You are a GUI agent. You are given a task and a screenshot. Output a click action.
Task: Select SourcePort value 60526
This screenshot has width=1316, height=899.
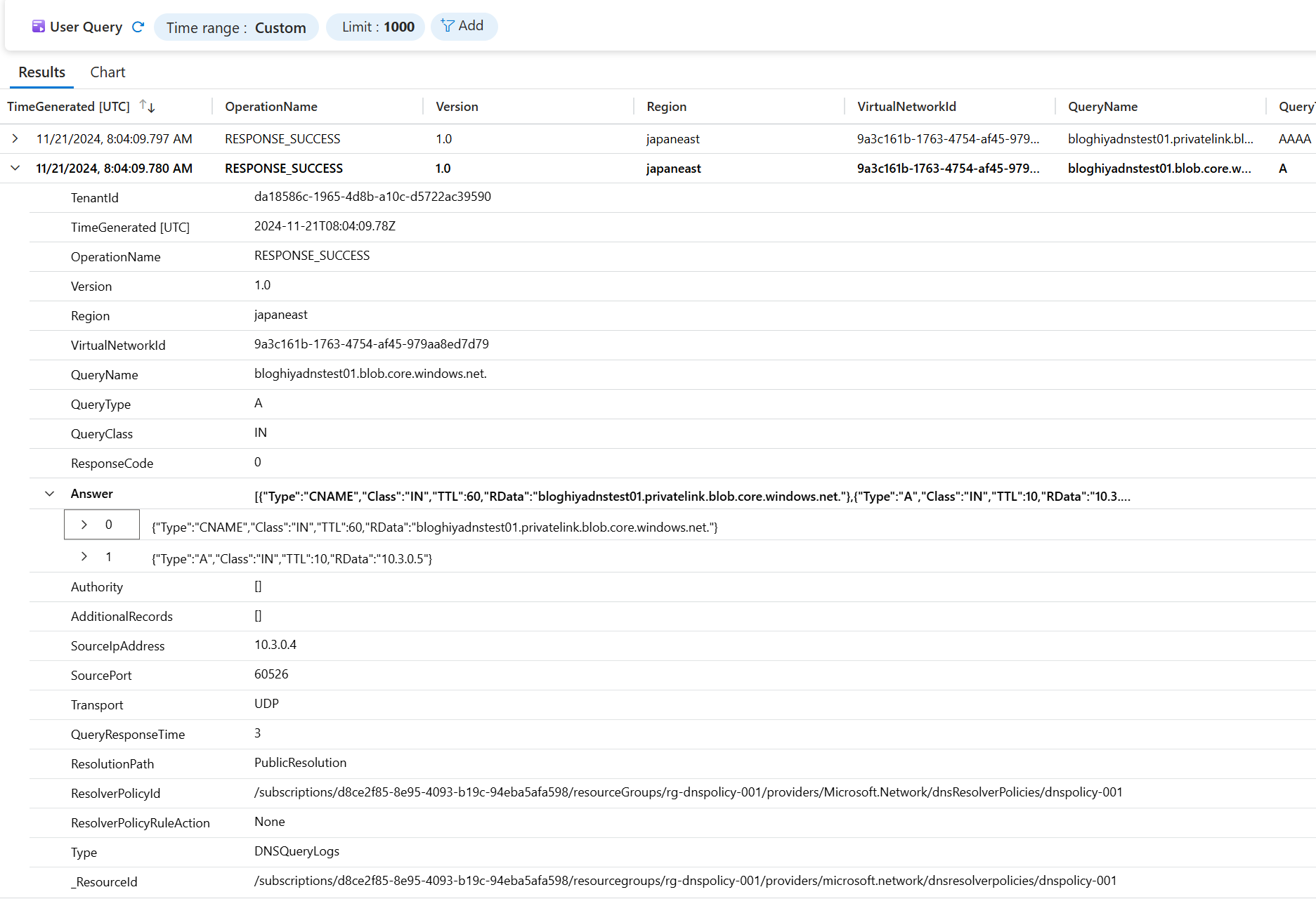point(271,674)
